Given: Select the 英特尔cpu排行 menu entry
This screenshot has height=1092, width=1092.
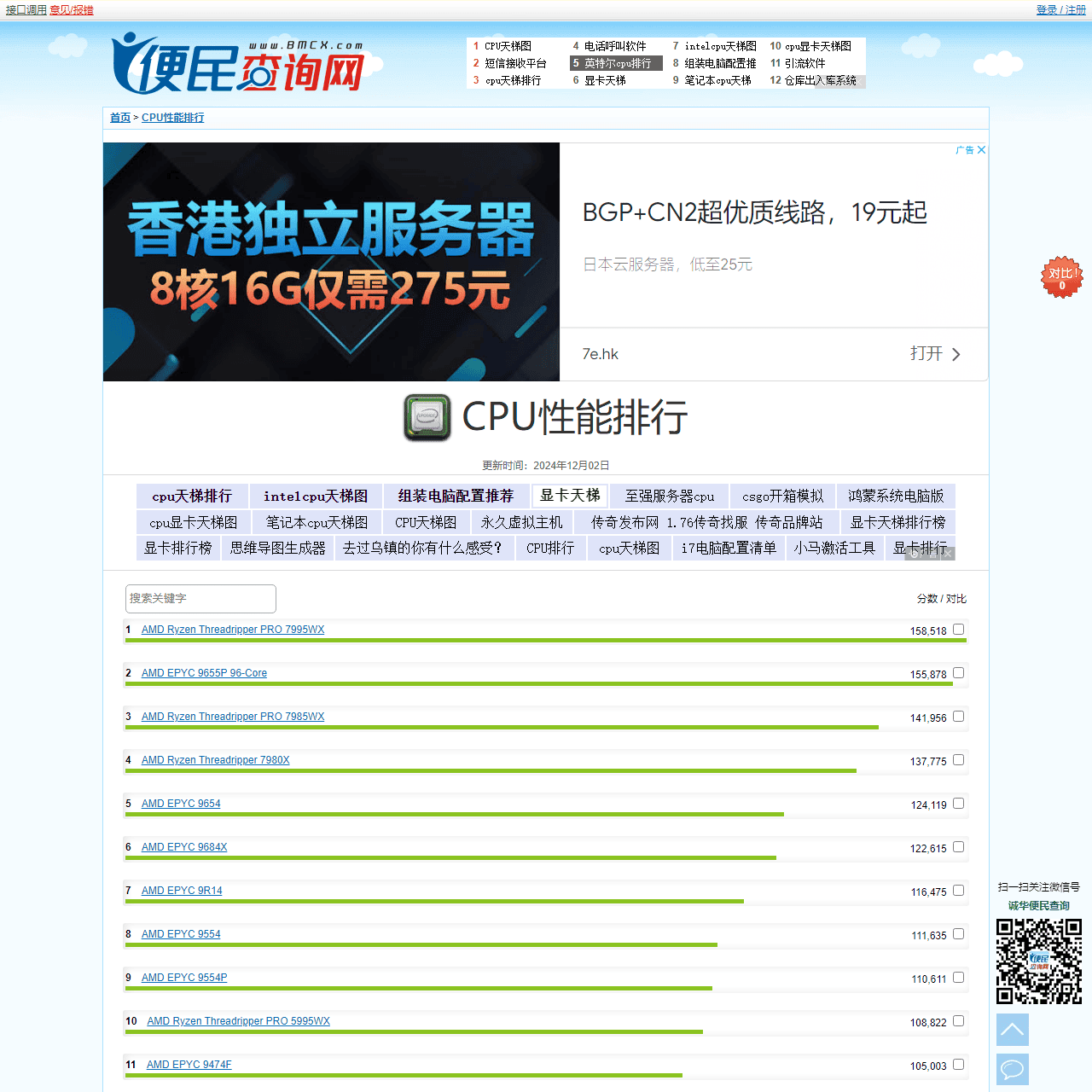Looking at the screenshot, I should click(616, 63).
